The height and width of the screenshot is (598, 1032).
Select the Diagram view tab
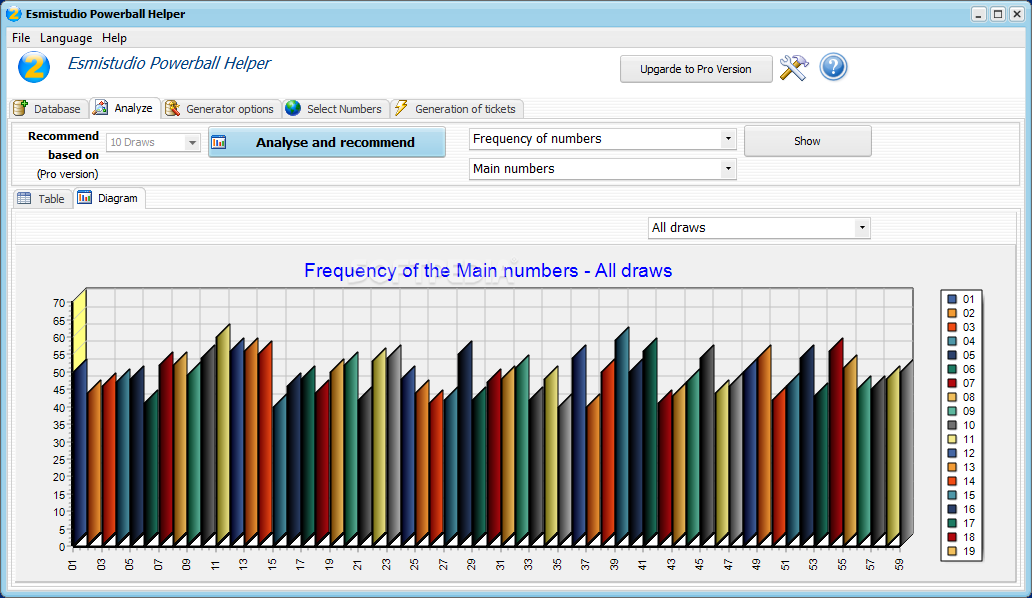[x=109, y=198]
